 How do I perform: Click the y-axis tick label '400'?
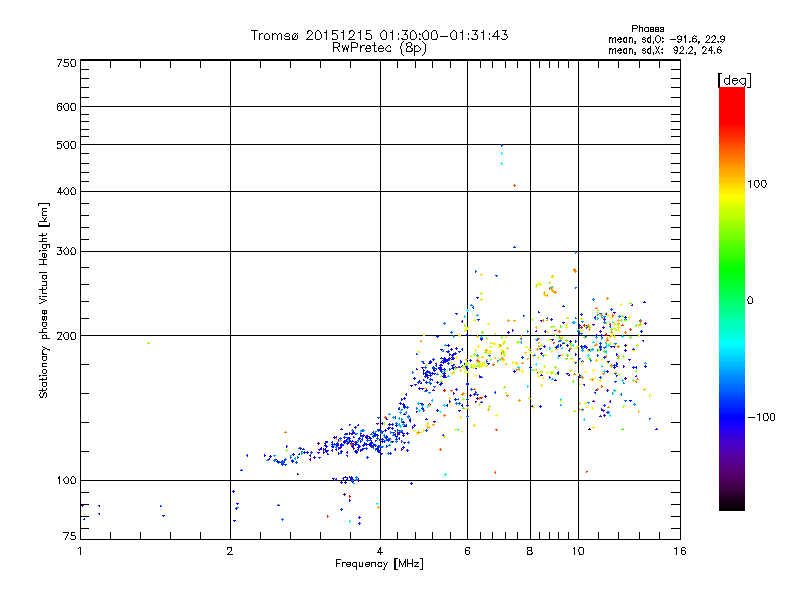pyautogui.click(x=67, y=192)
